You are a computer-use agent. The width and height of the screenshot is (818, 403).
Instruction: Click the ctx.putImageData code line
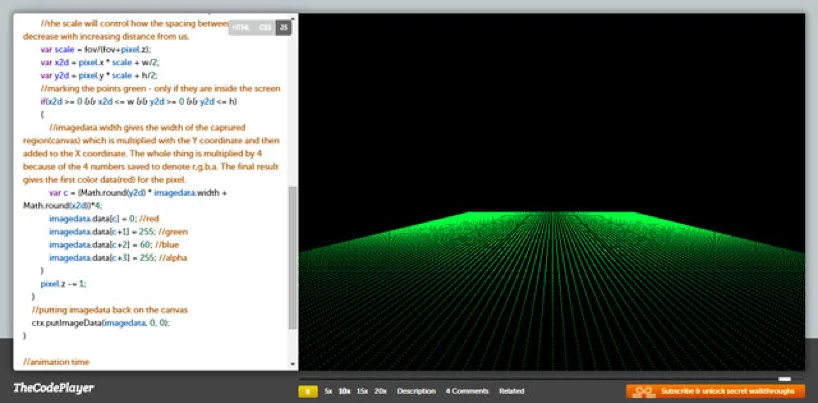click(x=100, y=323)
